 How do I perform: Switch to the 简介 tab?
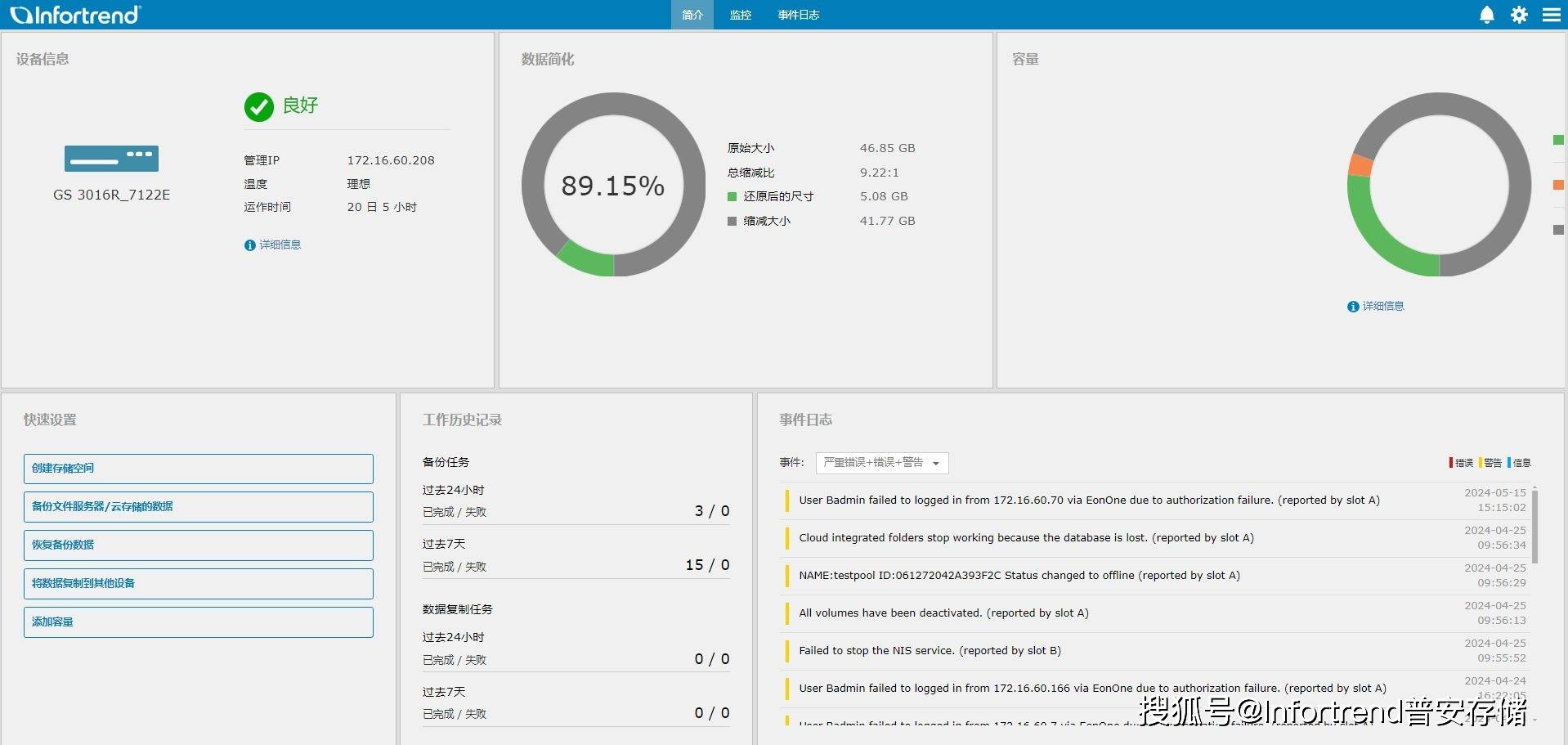pos(692,15)
